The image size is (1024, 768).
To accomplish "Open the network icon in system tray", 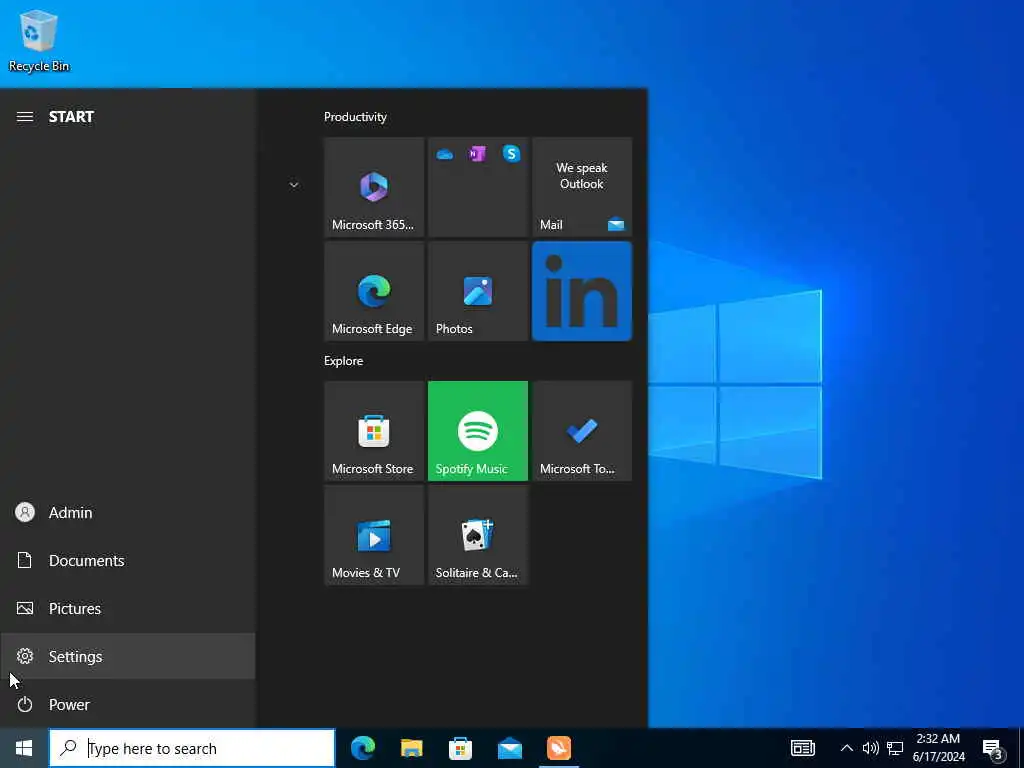I will pyautogui.click(x=895, y=748).
